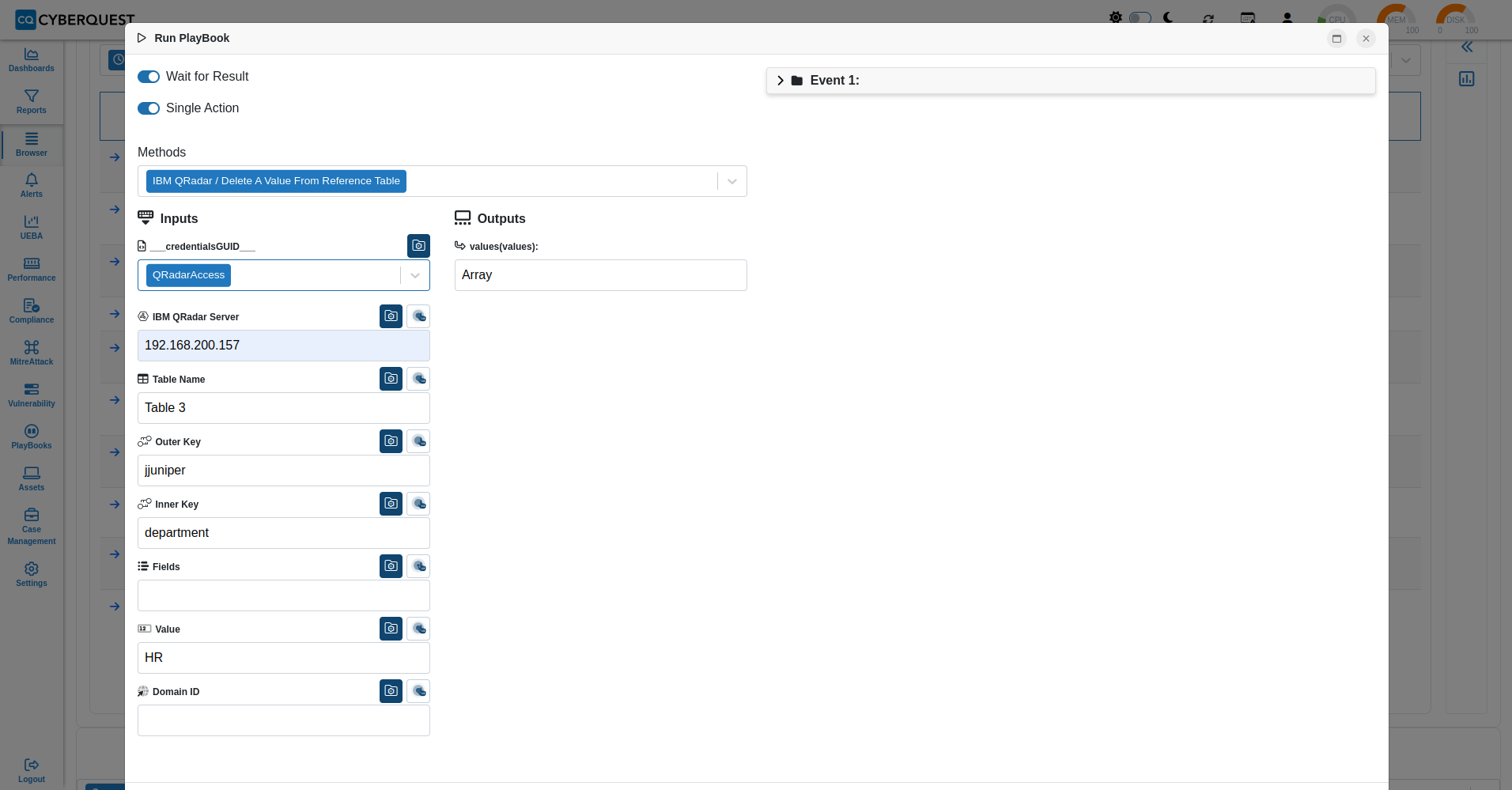This screenshot has width=1512, height=790.
Task: Click the Run PlayBook title text
Action: click(192, 38)
